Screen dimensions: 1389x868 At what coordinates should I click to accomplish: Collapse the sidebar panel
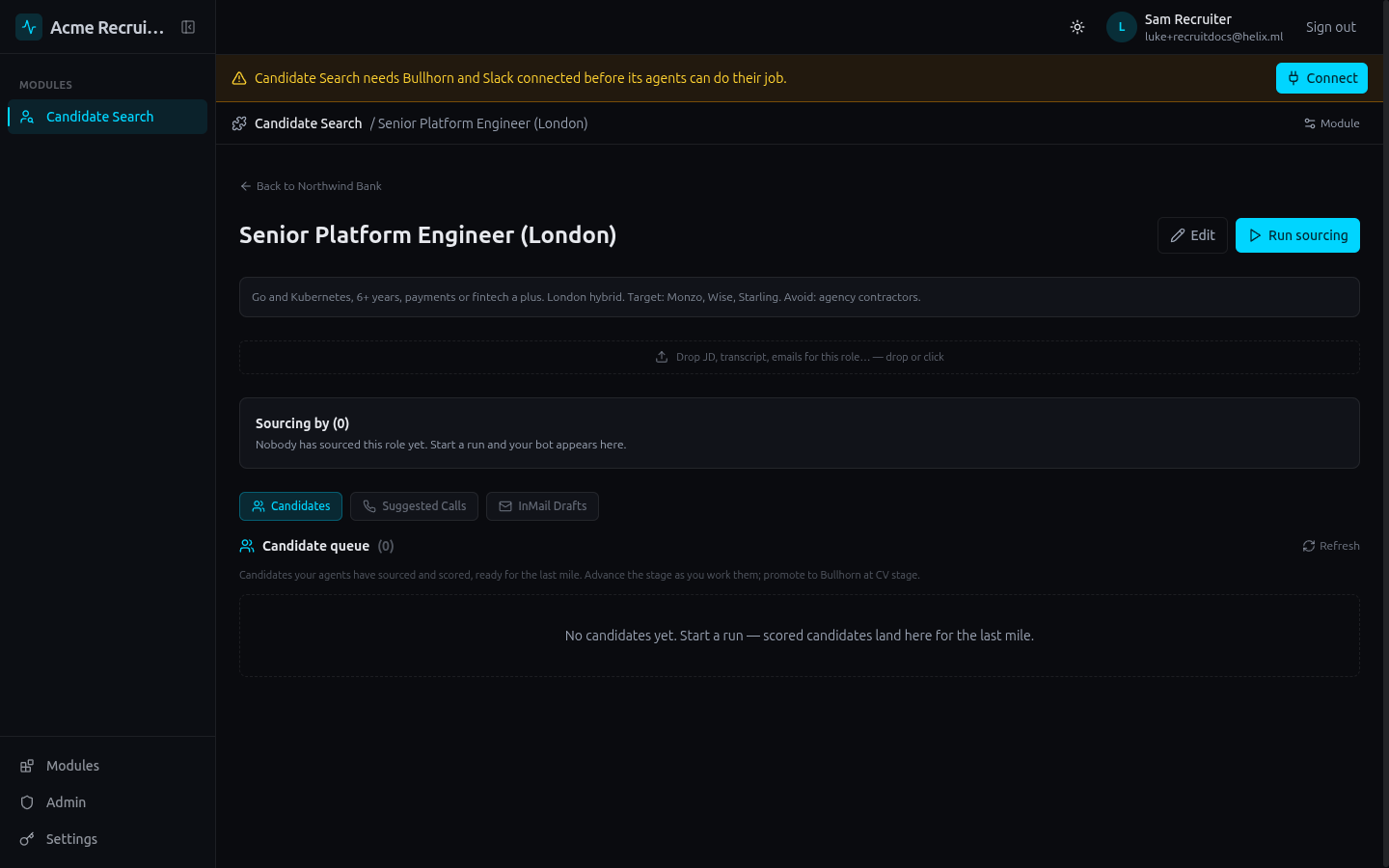(188, 27)
